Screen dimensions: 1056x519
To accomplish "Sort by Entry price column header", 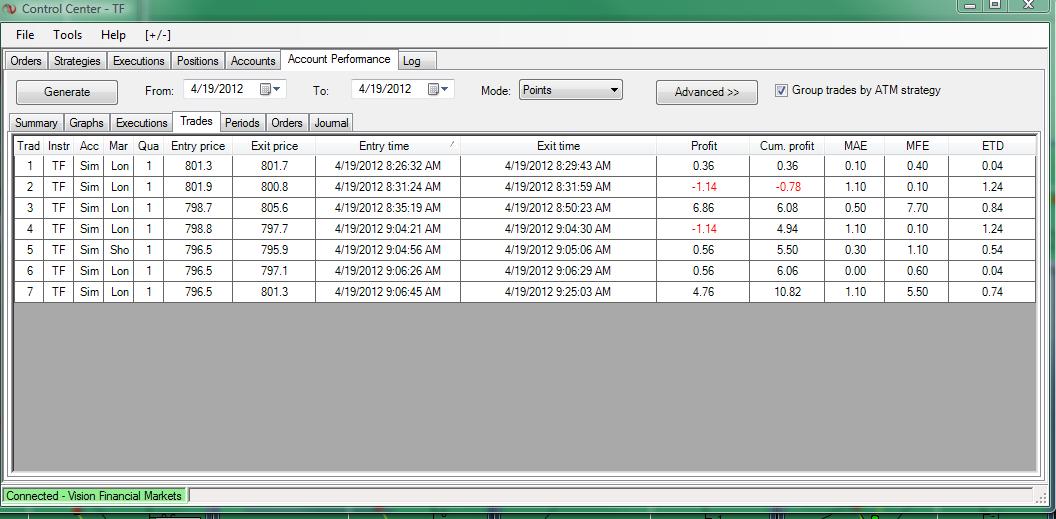I will pyautogui.click(x=198, y=146).
